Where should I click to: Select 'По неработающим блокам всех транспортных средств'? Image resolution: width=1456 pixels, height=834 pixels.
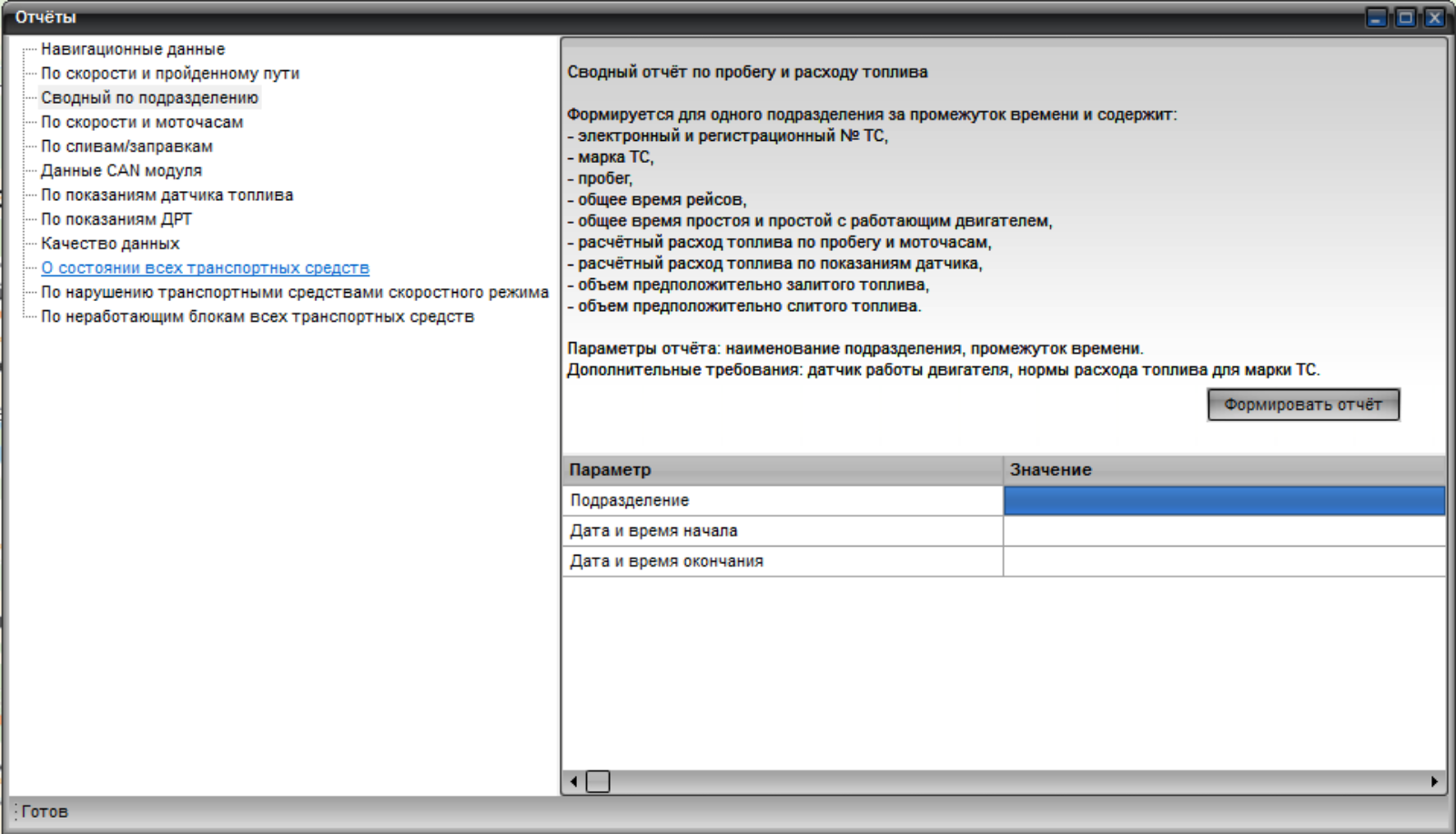click(258, 317)
